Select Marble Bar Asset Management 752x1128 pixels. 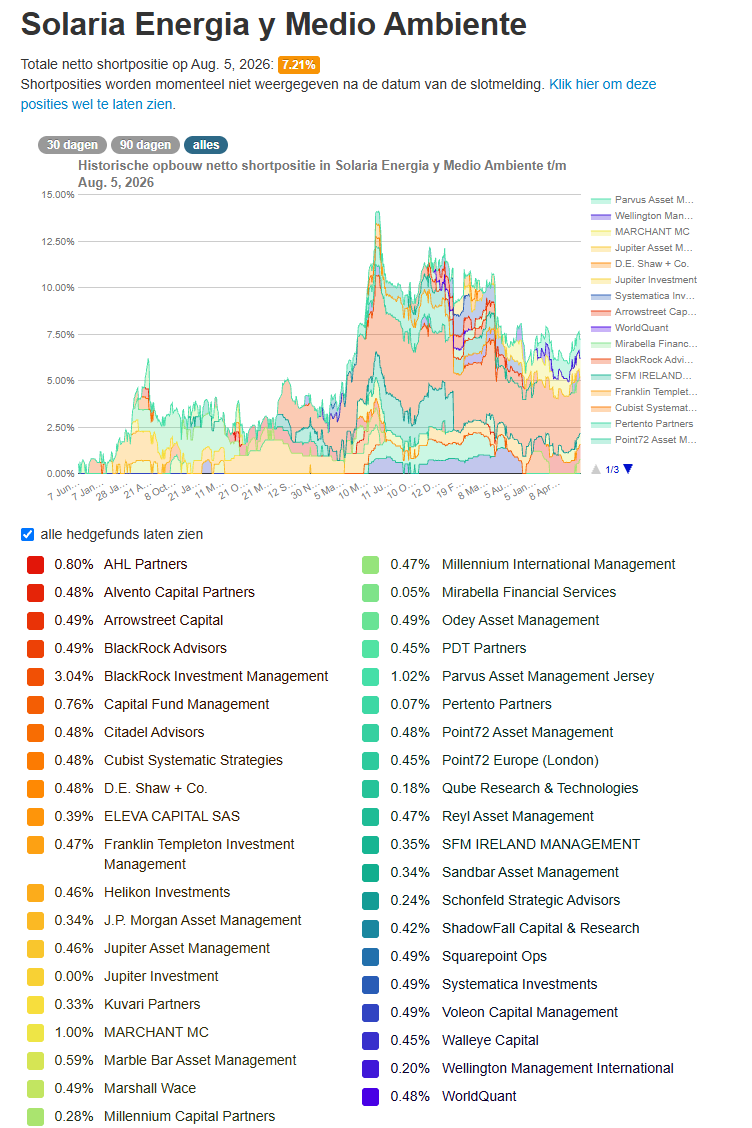point(200,1061)
